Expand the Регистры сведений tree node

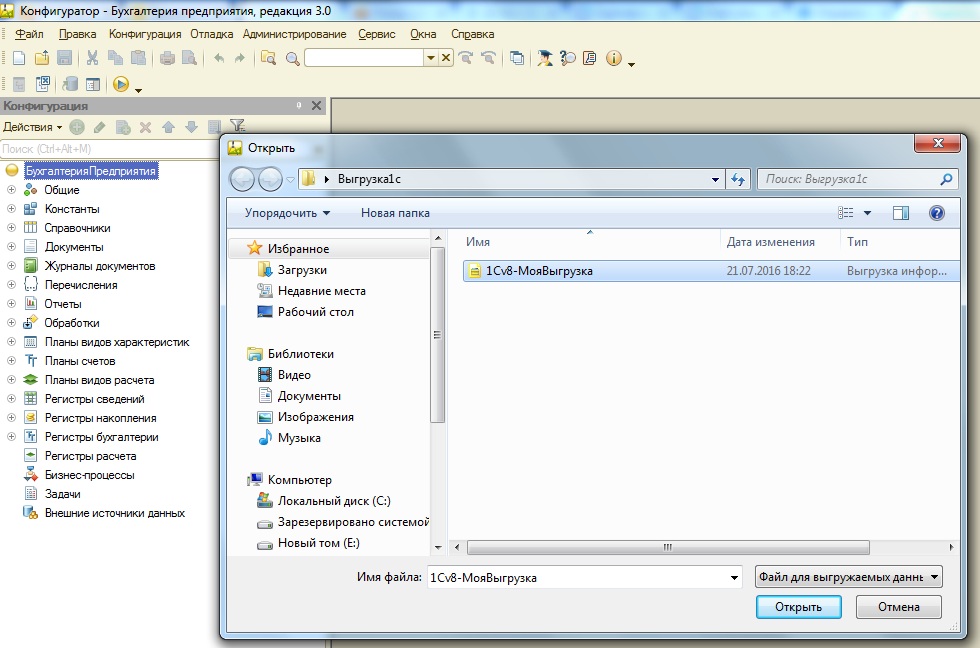pos(11,398)
